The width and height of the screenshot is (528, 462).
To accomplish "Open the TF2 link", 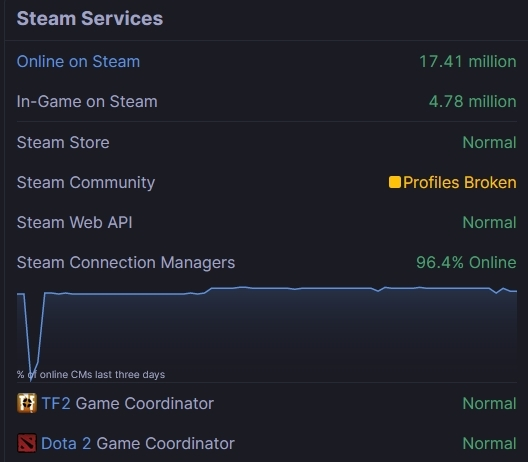I will (56, 403).
